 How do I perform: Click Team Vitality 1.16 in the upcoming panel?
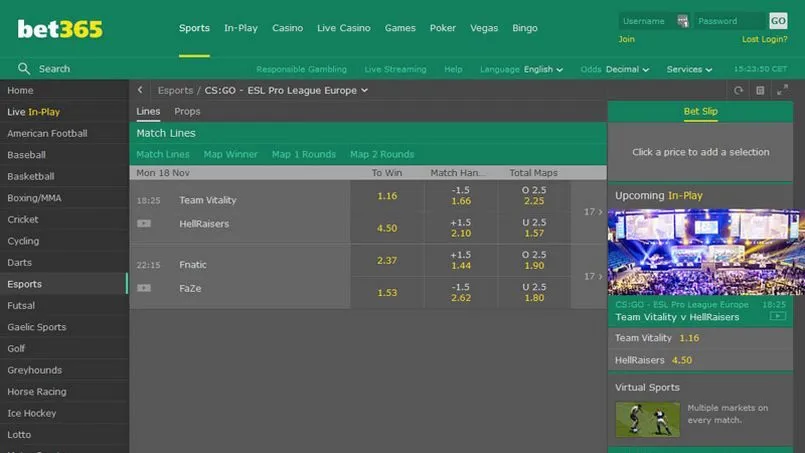(x=700, y=338)
